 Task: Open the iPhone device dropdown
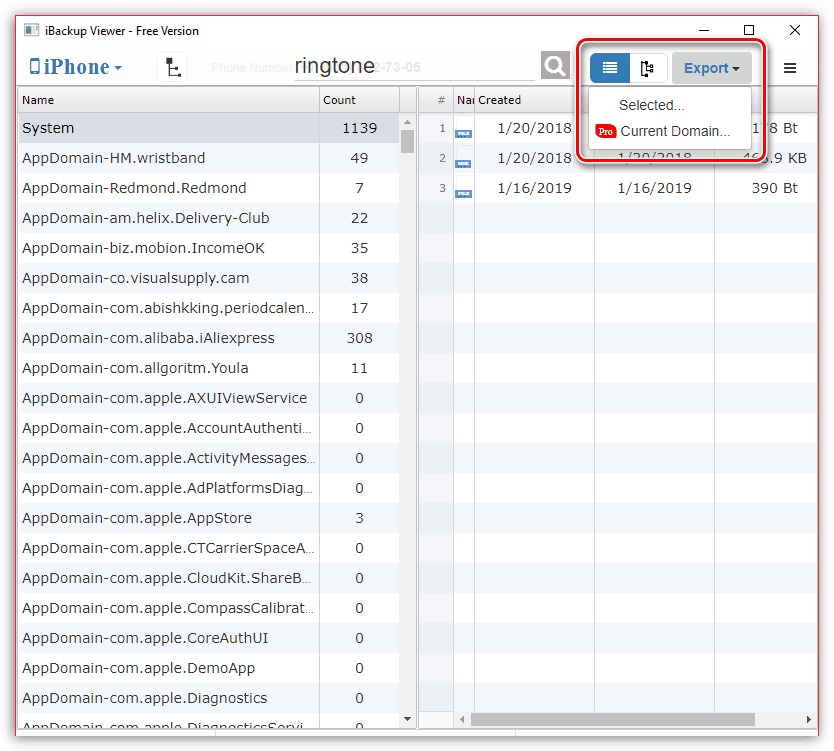(x=76, y=67)
